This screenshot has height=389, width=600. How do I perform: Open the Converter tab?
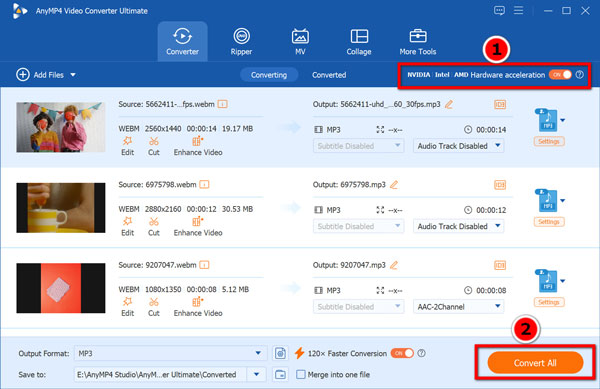[183, 41]
